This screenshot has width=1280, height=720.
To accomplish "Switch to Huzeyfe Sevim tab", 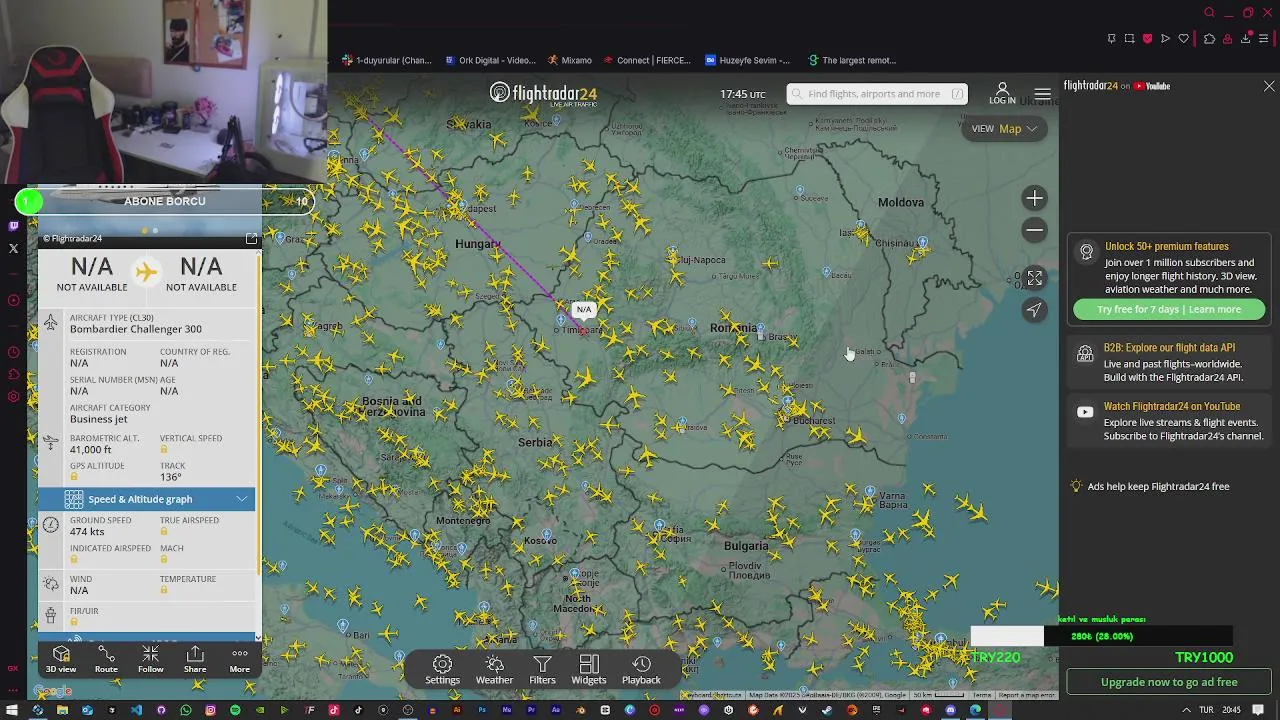I will coord(748,60).
